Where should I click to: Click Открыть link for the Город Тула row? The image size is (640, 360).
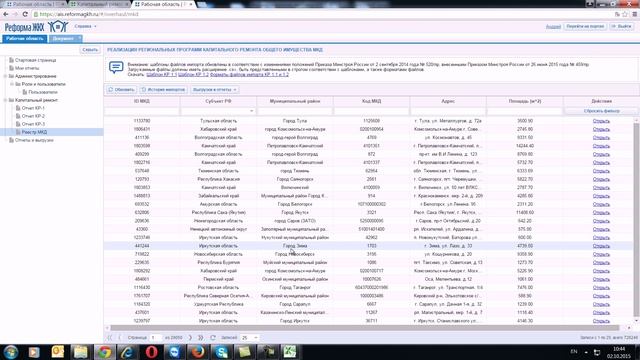tap(601, 121)
